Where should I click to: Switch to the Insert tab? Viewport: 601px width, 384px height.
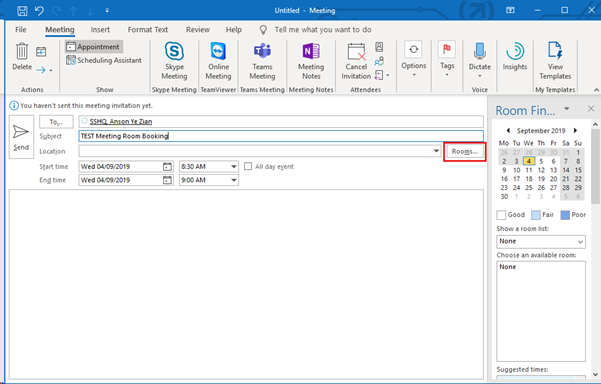[100, 30]
